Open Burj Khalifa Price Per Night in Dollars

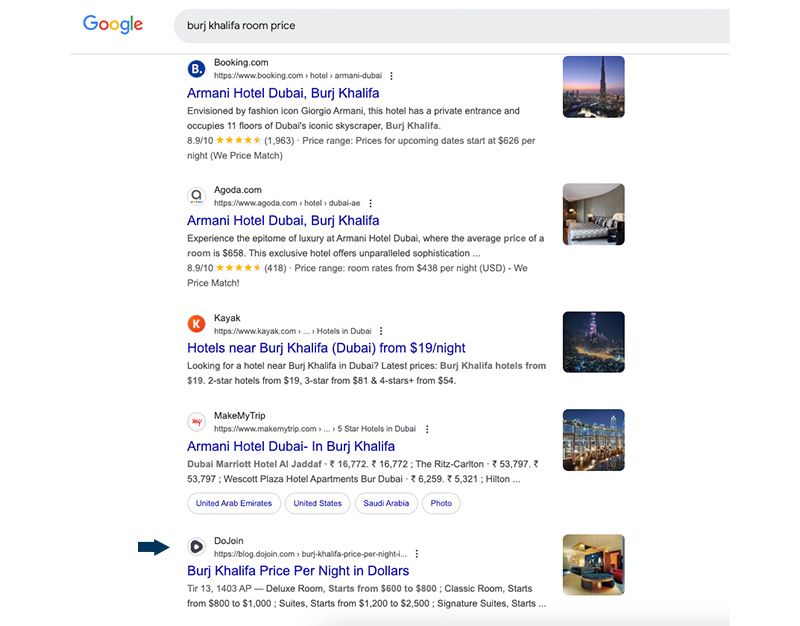coord(298,570)
